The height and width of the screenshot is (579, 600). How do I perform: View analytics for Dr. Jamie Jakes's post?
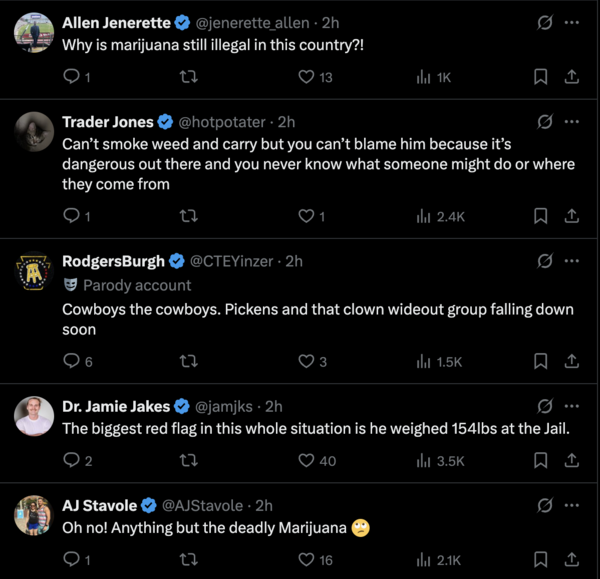424,460
